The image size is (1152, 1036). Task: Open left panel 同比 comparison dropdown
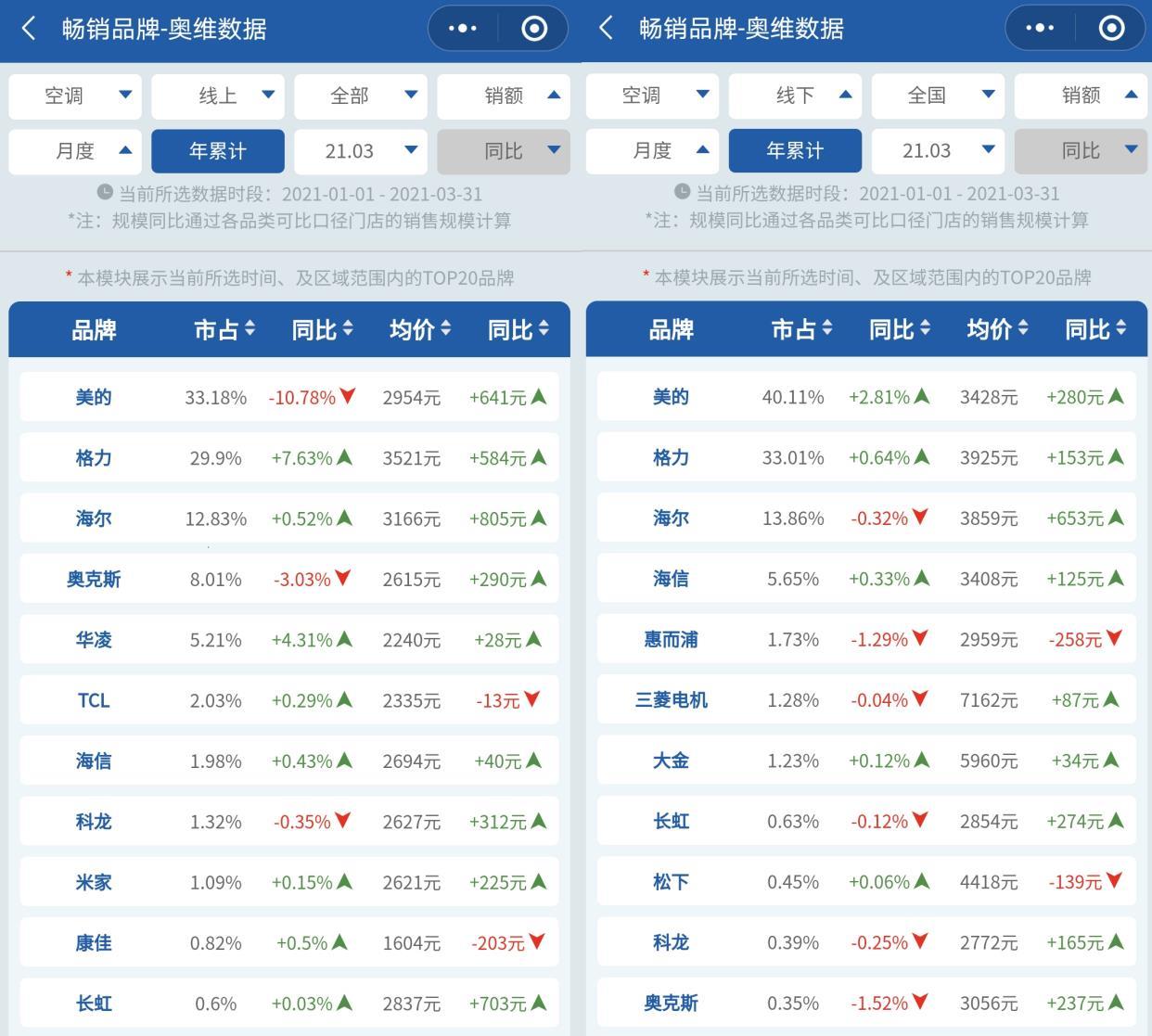504,151
